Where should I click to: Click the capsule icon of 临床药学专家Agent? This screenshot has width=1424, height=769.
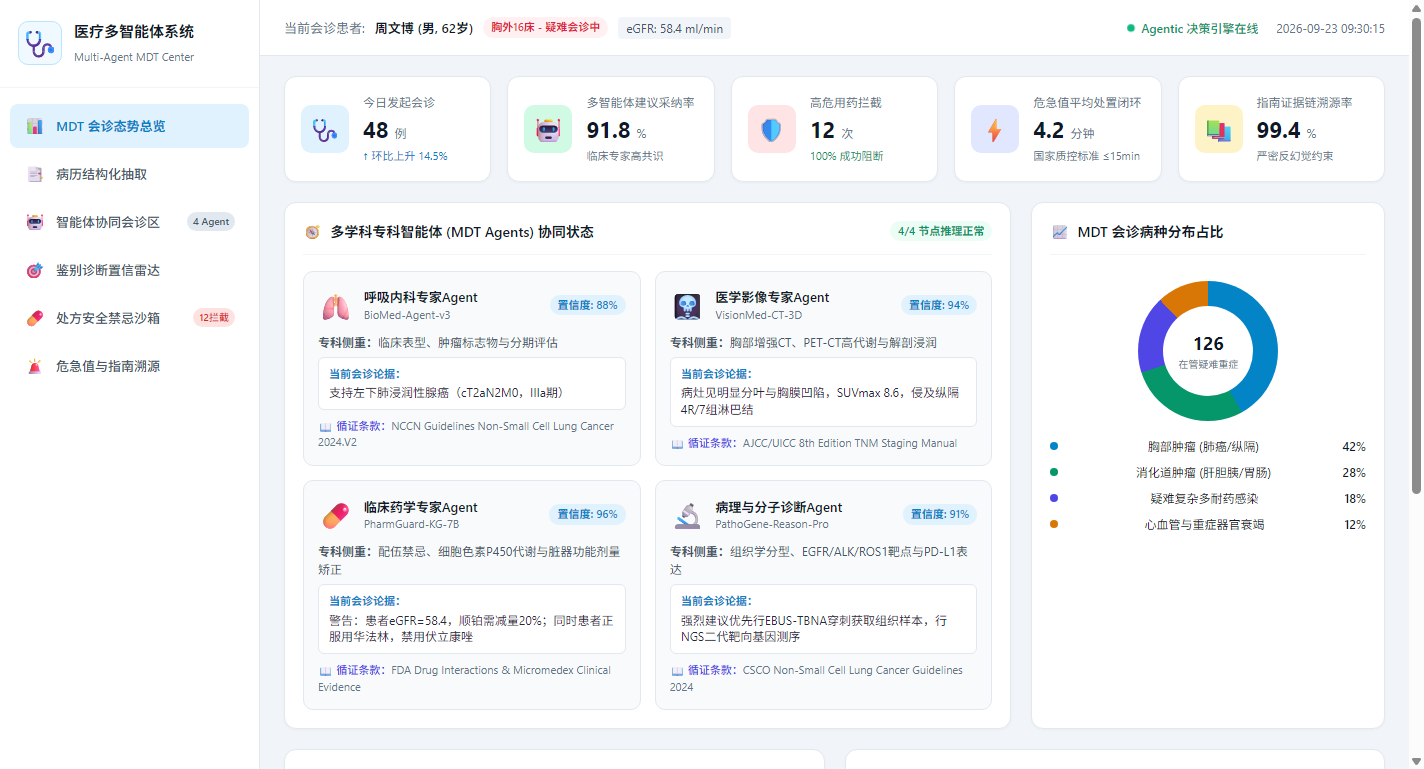[x=336, y=516]
